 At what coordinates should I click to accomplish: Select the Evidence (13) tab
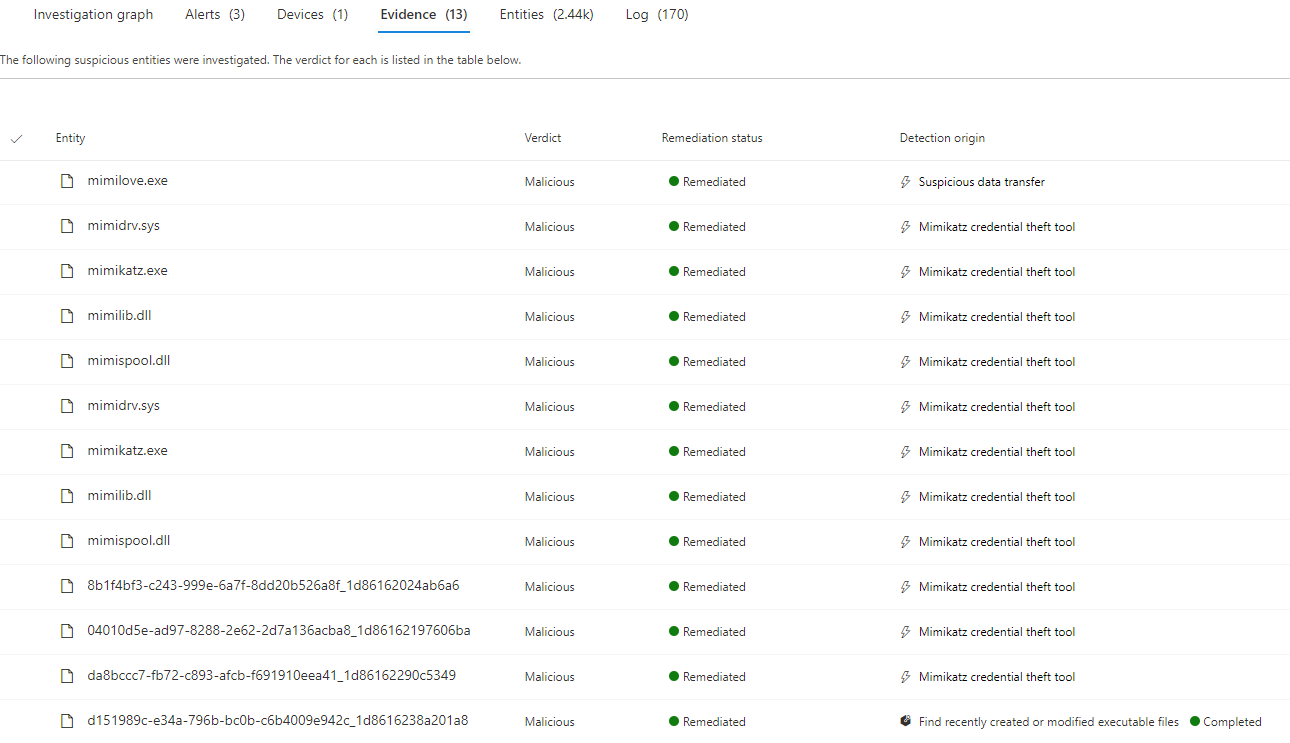tap(424, 15)
